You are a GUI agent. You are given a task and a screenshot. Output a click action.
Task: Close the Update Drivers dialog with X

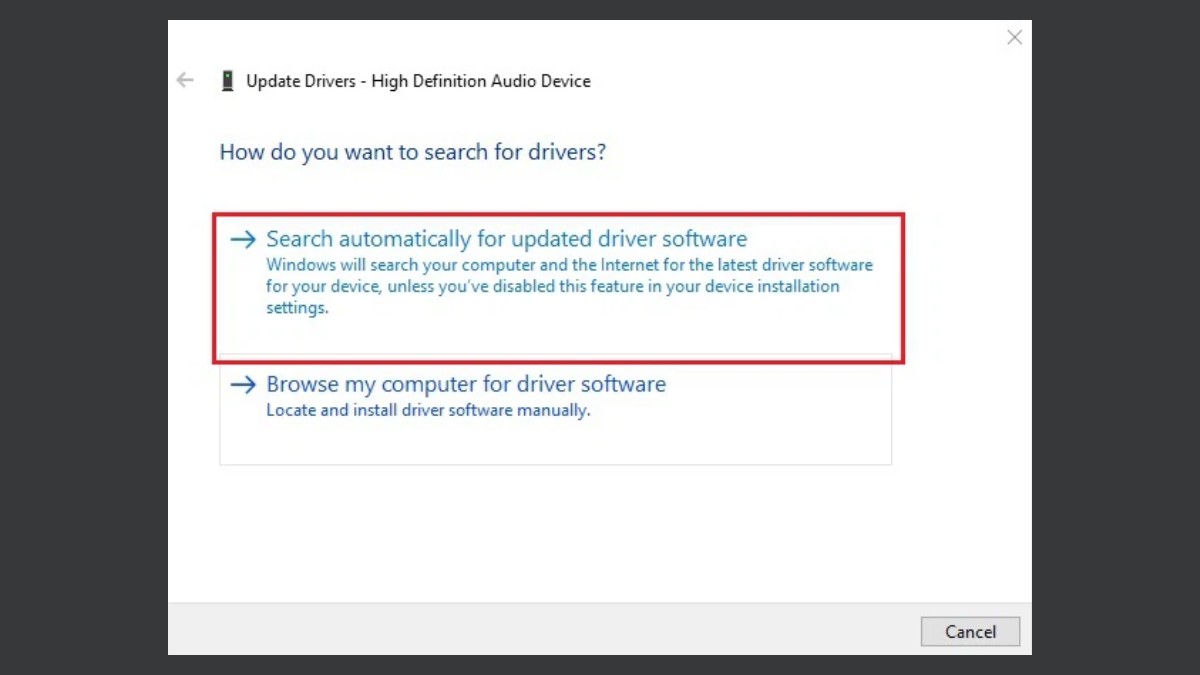click(x=1014, y=38)
